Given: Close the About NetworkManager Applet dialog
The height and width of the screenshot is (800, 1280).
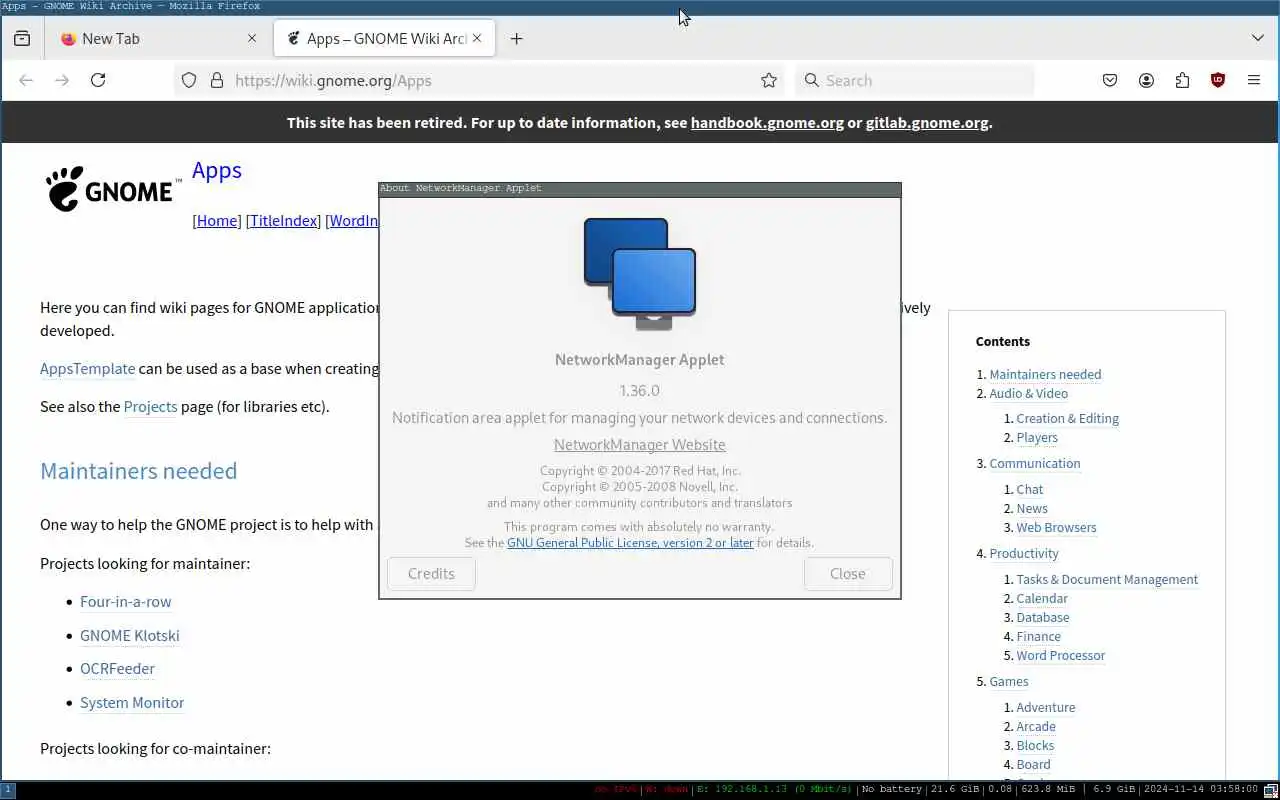Looking at the screenshot, I should coord(848,574).
